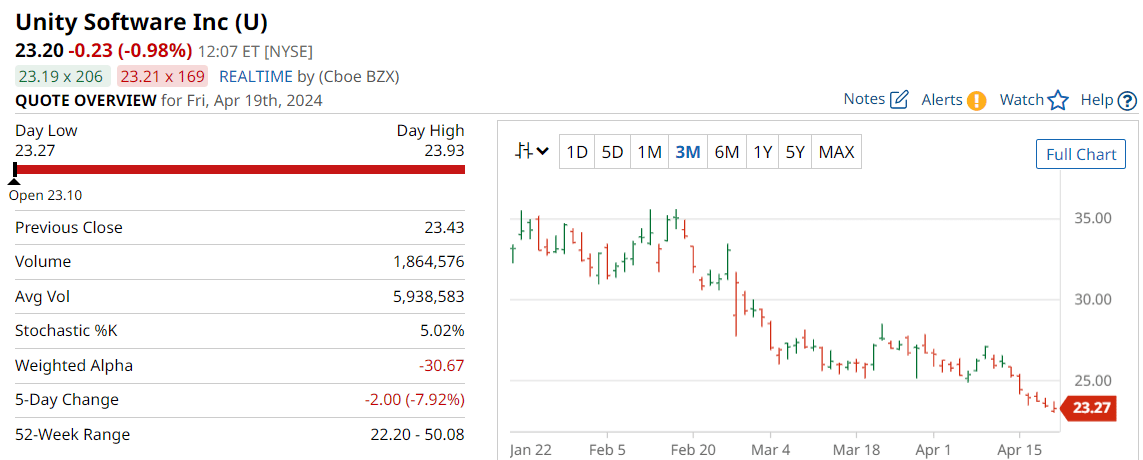Click the Notes pencil edit icon
This screenshot has width=1143, height=460.
[900, 100]
